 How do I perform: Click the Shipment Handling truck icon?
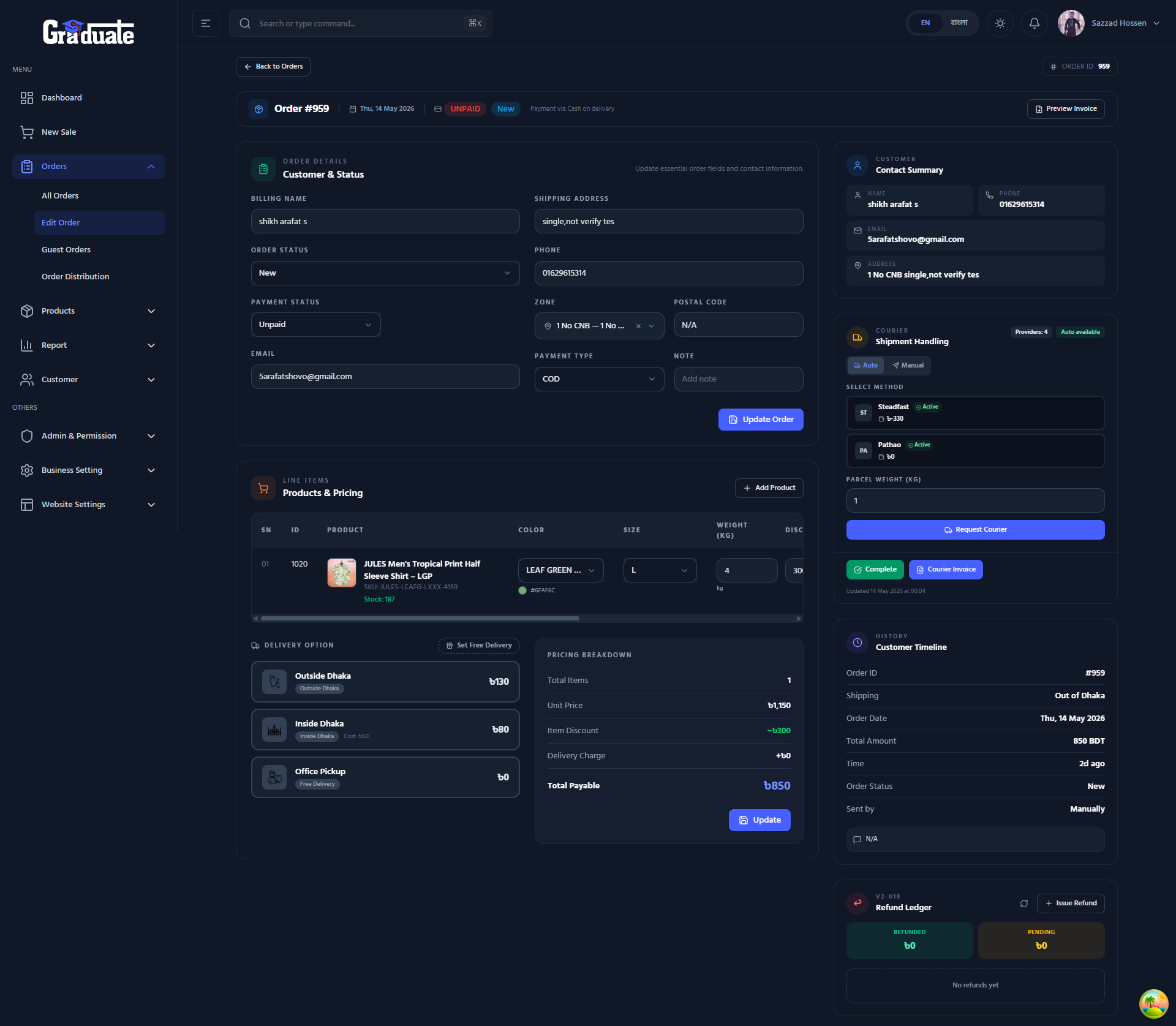coord(857,337)
